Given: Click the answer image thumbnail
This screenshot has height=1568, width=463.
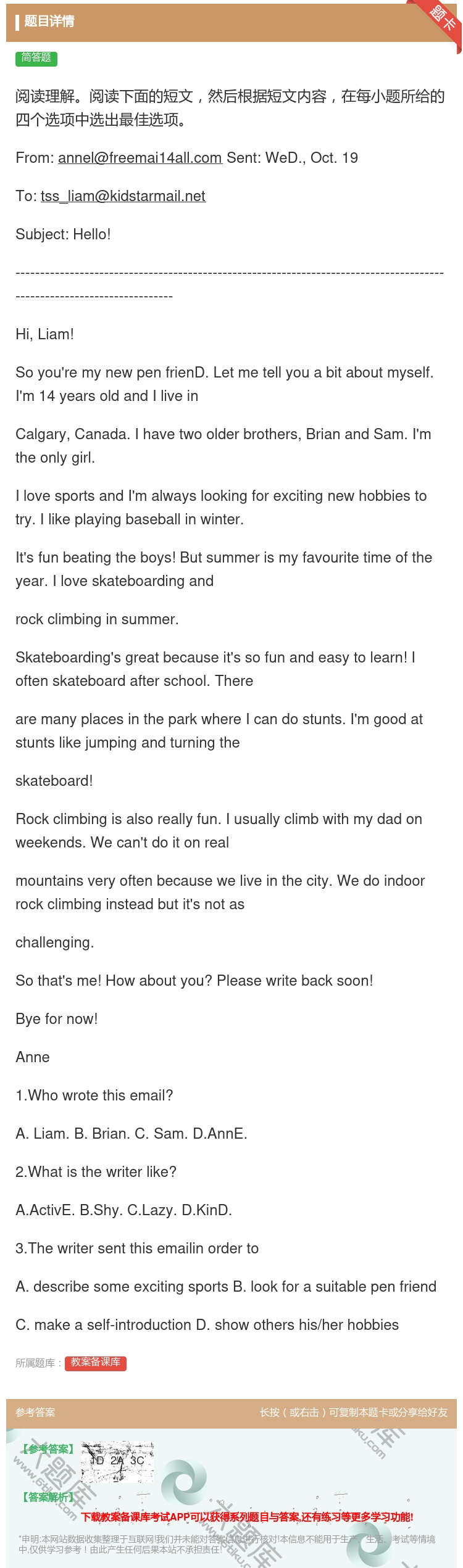Looking at the screenshot, I should [117, 1462].
